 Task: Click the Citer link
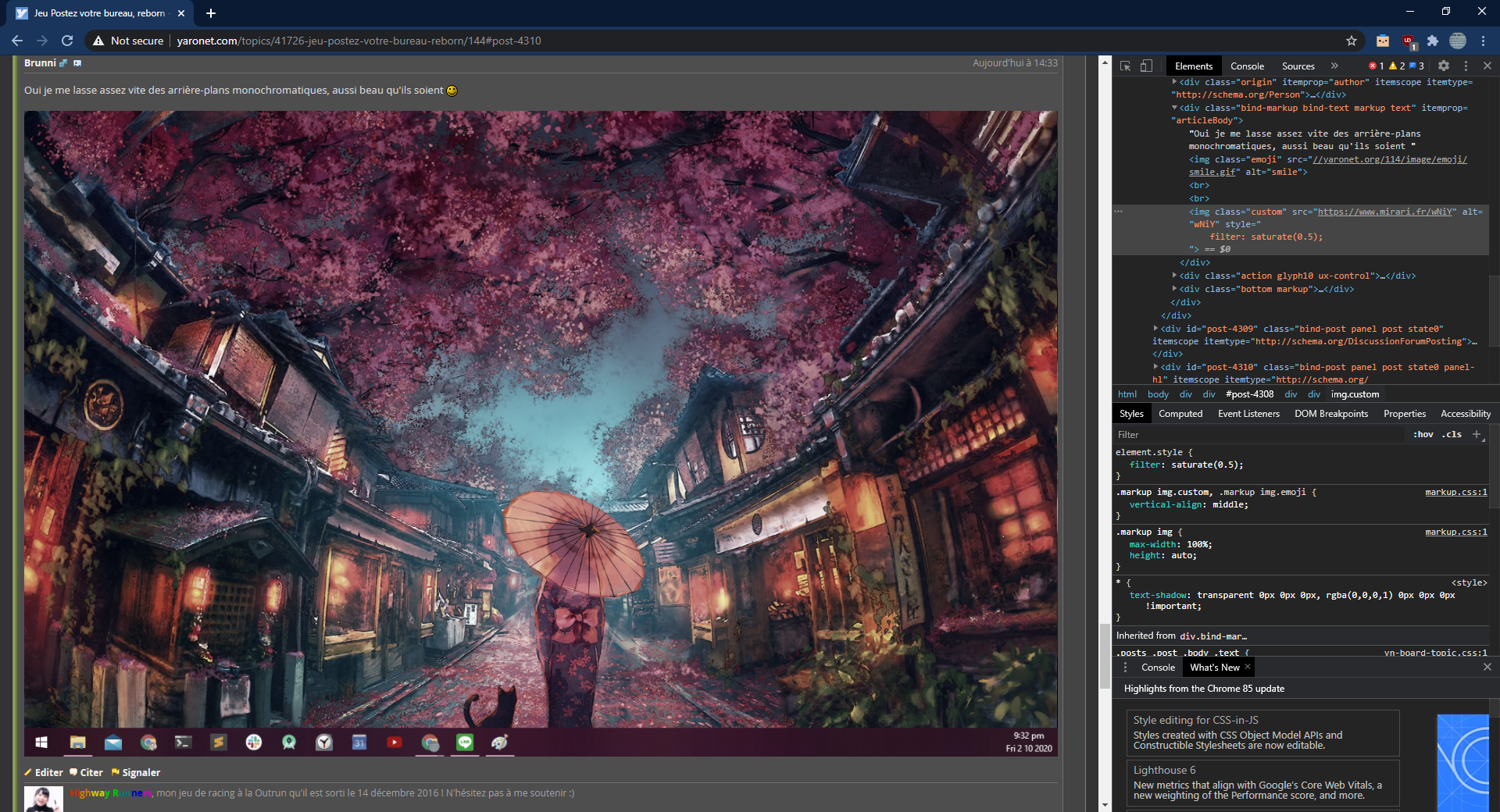(x=86, y=772)
